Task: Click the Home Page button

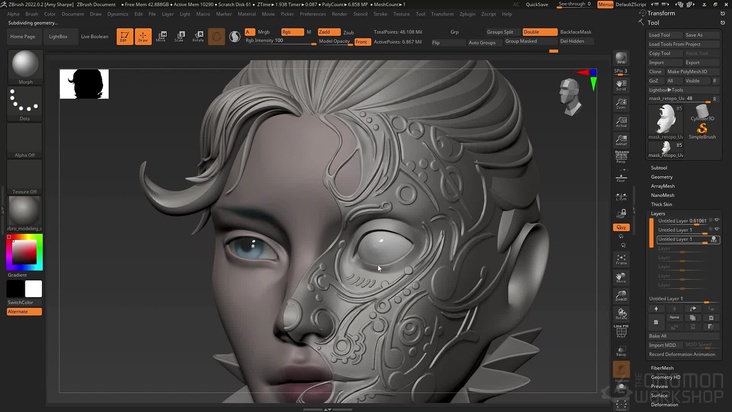Action: point(23,36)
